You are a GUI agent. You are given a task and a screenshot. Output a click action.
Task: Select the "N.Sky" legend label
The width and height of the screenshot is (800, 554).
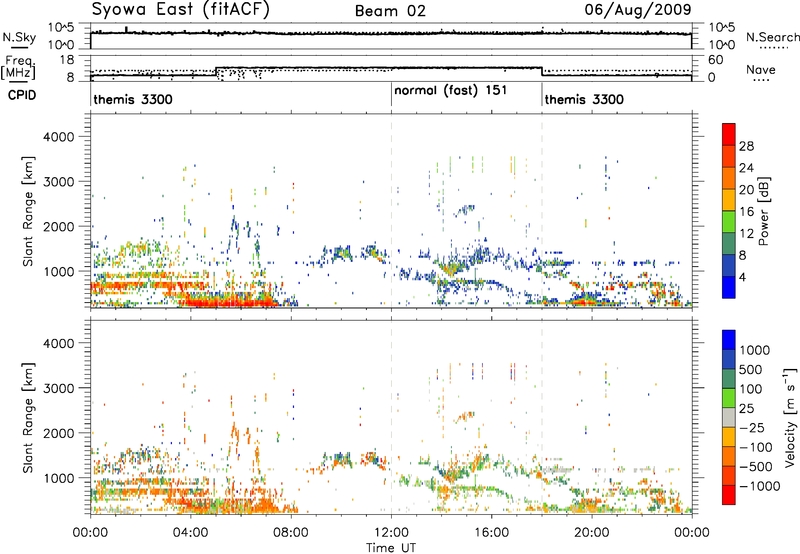19,37
